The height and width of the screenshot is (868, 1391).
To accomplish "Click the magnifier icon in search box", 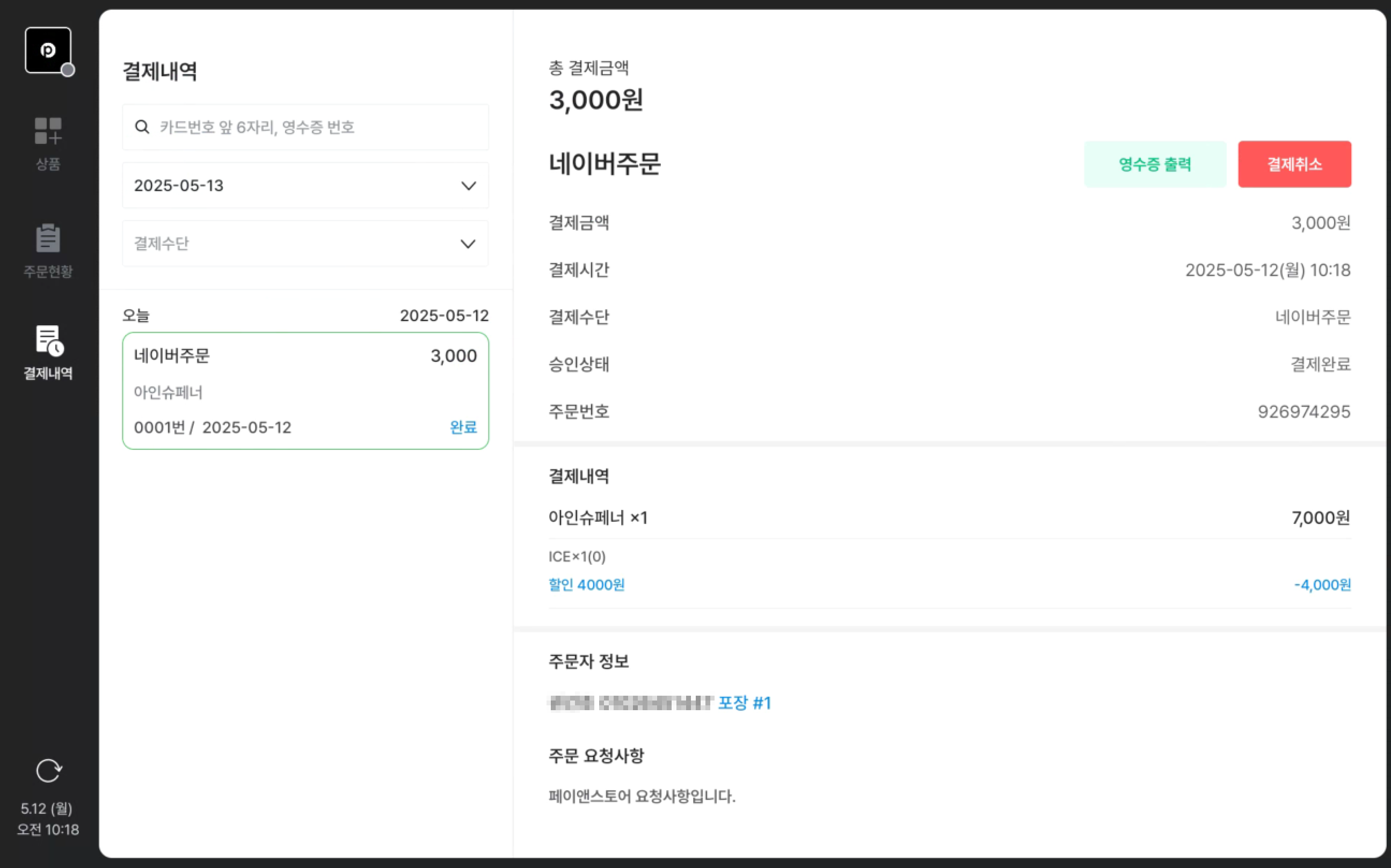I will click(x=142, y=127).
